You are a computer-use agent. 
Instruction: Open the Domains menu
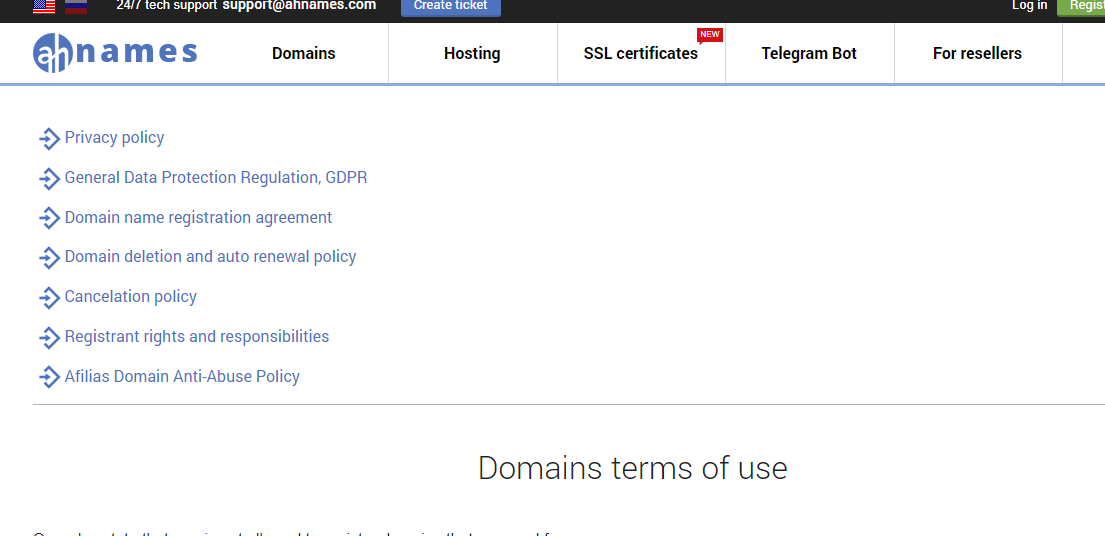tap(304, 54)
